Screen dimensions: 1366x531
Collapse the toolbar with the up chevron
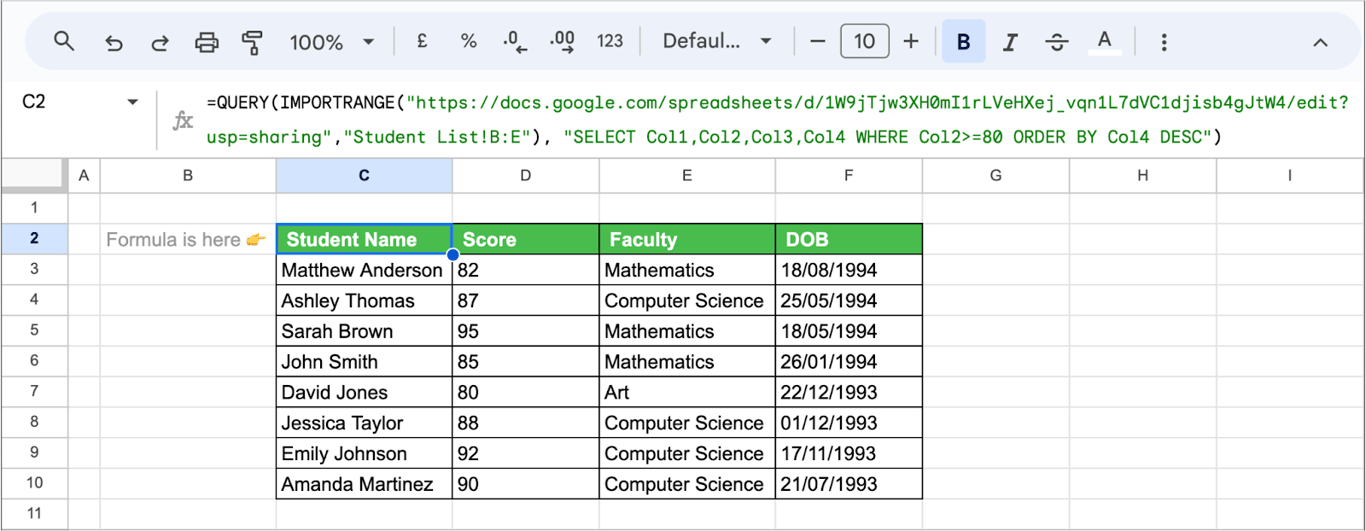coord(1320,42)
